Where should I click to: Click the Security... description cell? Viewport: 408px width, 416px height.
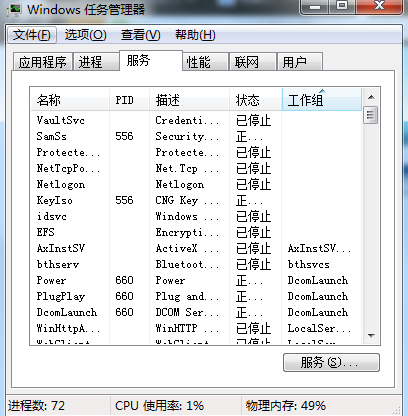pyautogui.click(x=187, y=136)
